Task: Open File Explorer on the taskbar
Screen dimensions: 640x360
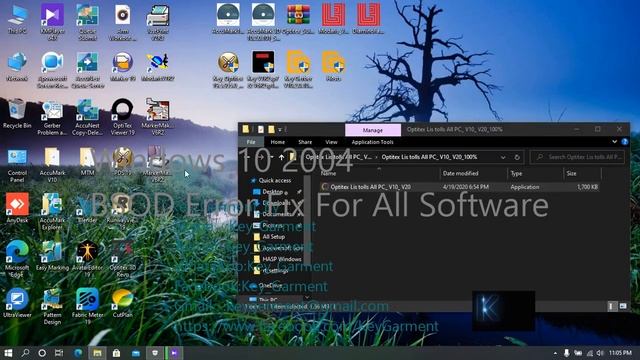Action: (97, 353)
